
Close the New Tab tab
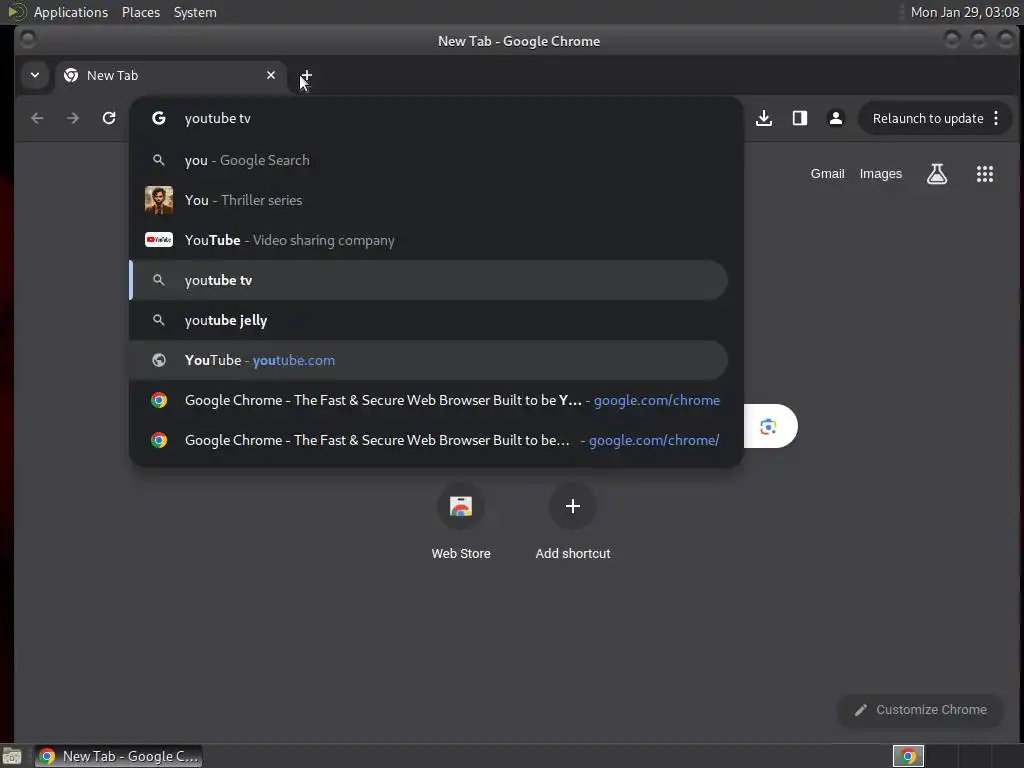(271, 75)
